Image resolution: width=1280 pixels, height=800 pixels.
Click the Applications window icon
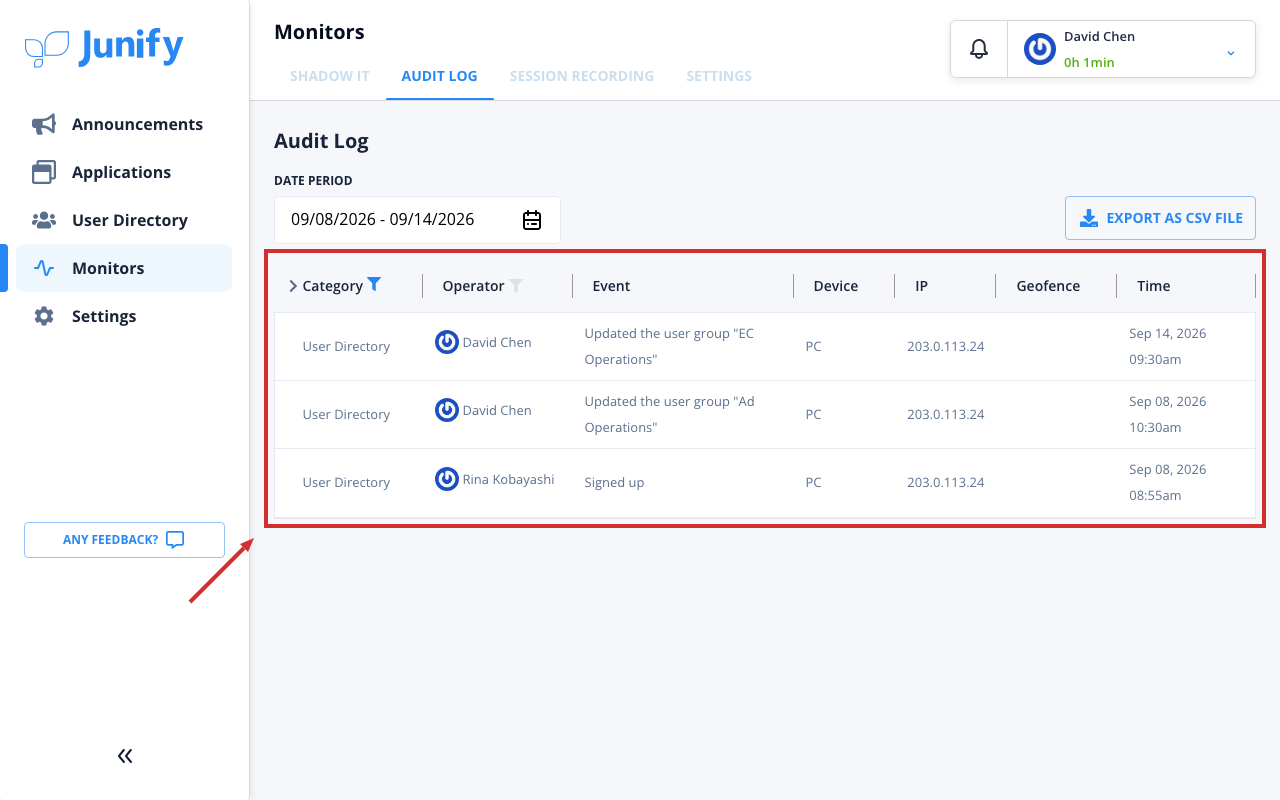44,172
